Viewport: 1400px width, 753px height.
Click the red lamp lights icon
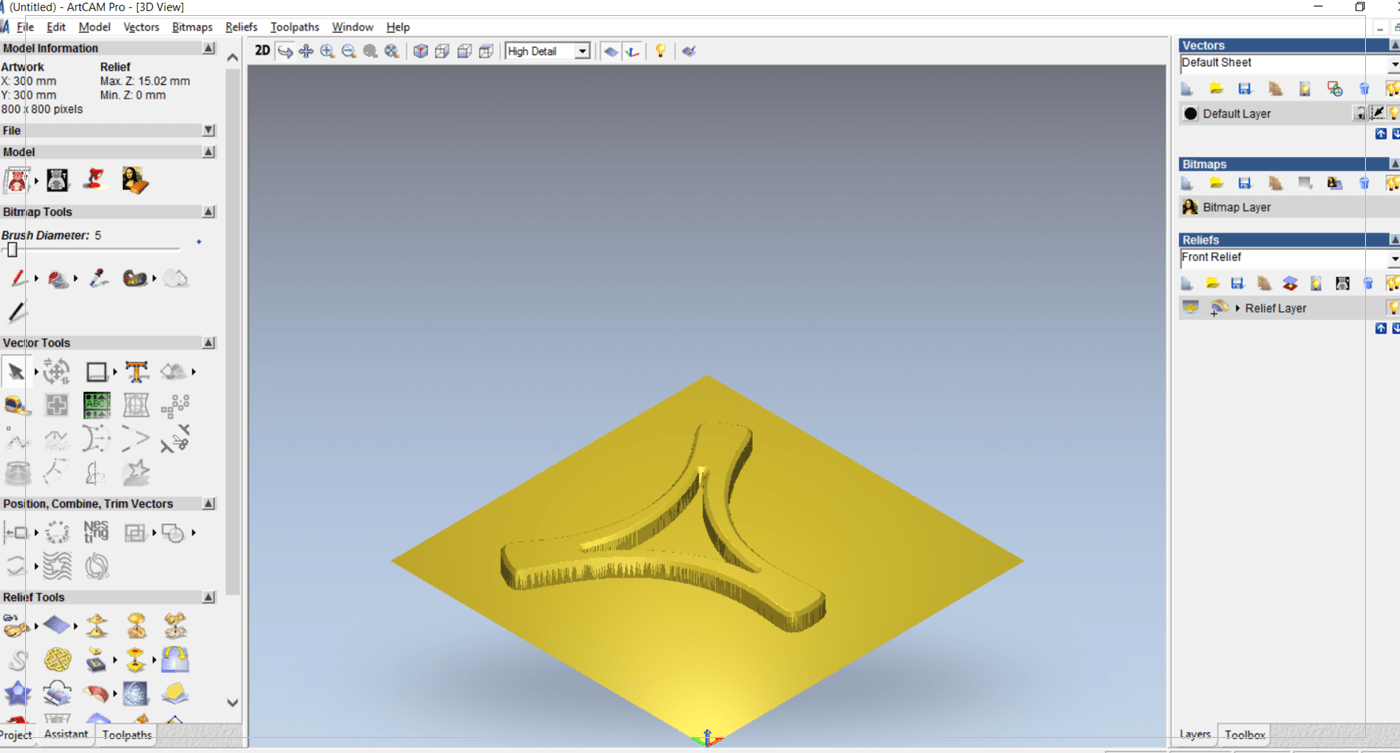[x=95, y=180]
